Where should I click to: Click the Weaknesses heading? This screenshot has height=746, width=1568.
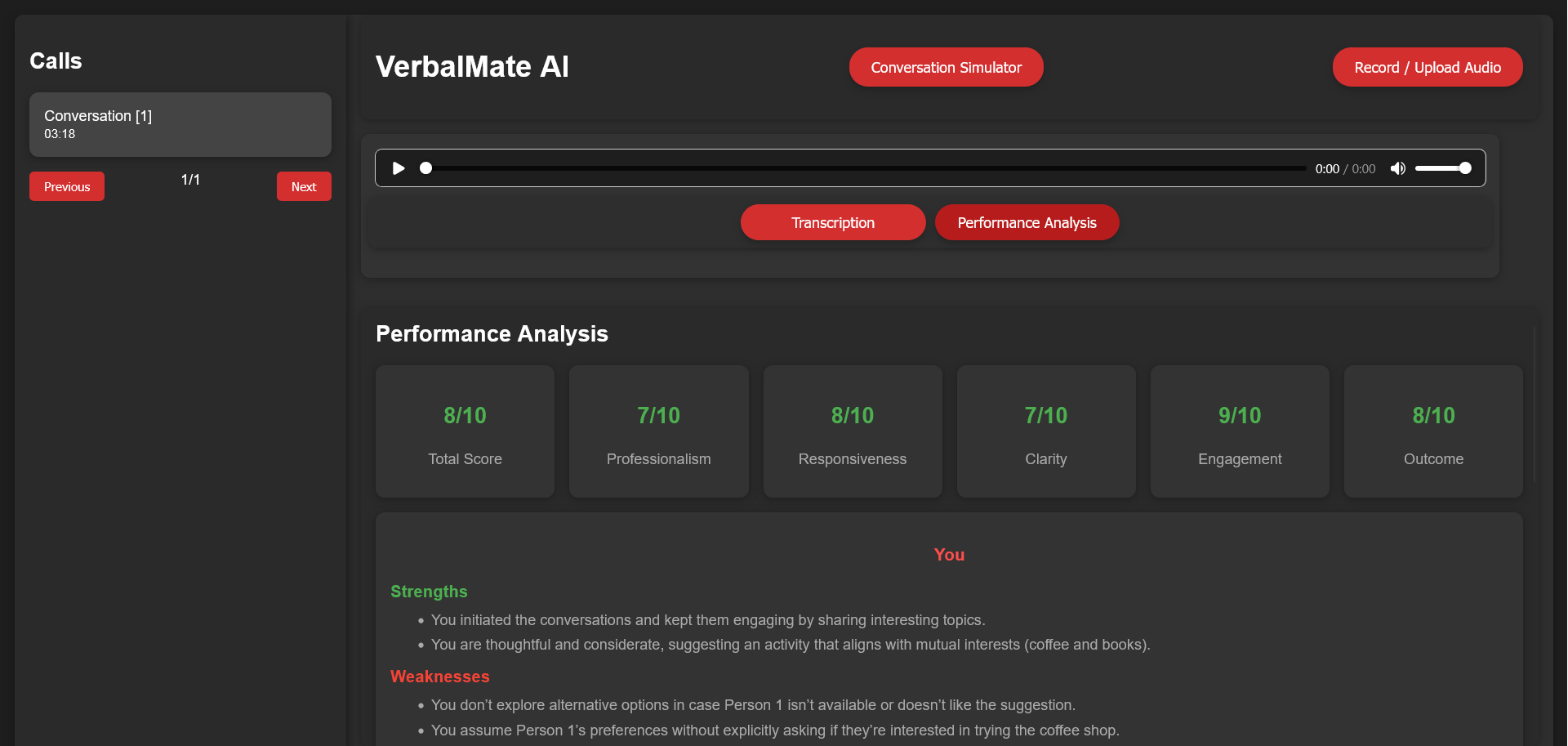tap(439, 677)
